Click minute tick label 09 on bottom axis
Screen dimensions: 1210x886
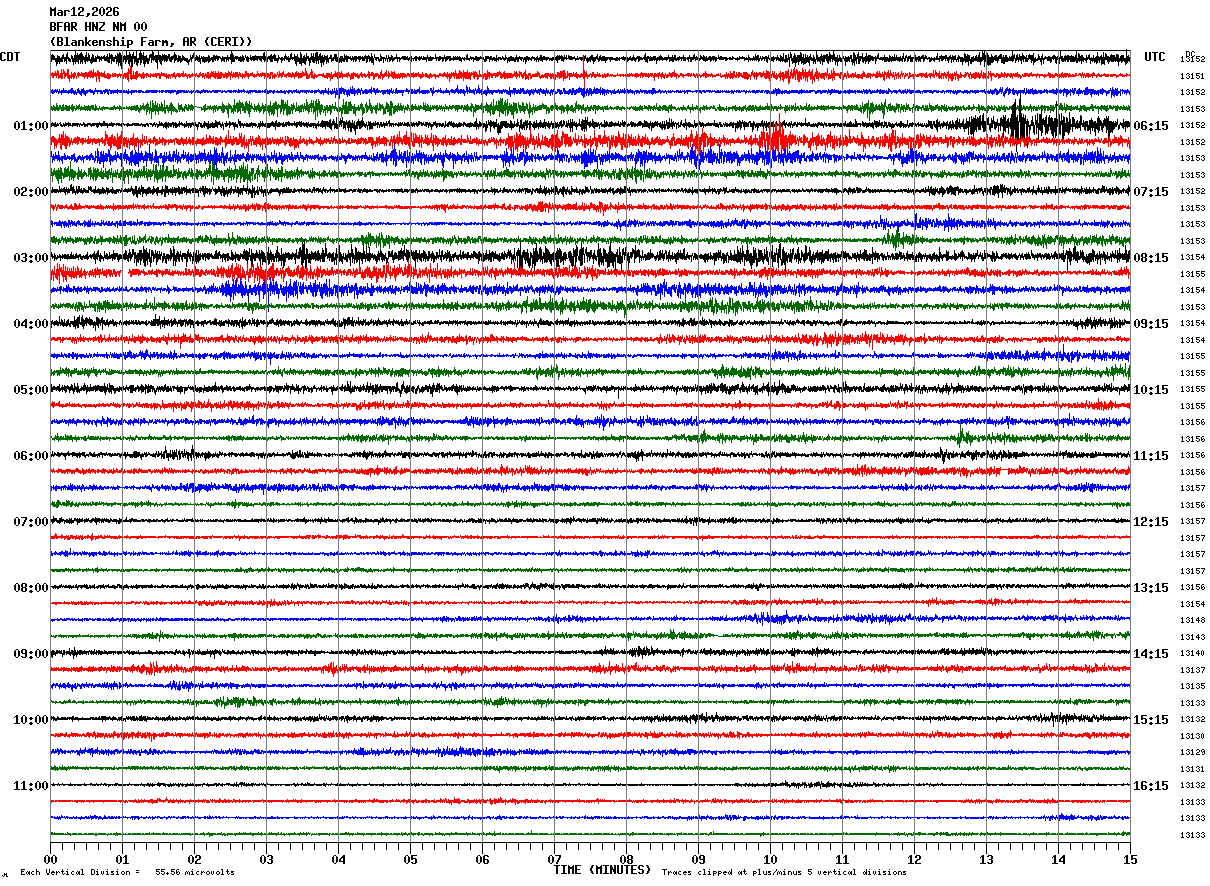[x=698, y=860]
